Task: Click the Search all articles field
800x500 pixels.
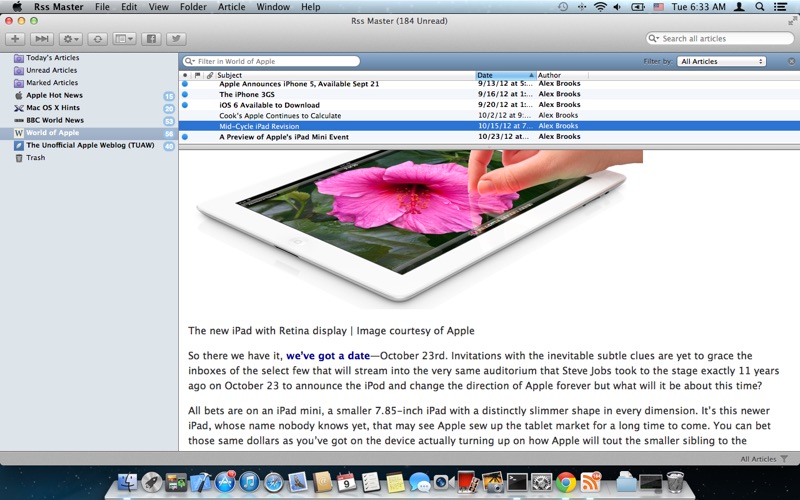Action: coord(720,38)
